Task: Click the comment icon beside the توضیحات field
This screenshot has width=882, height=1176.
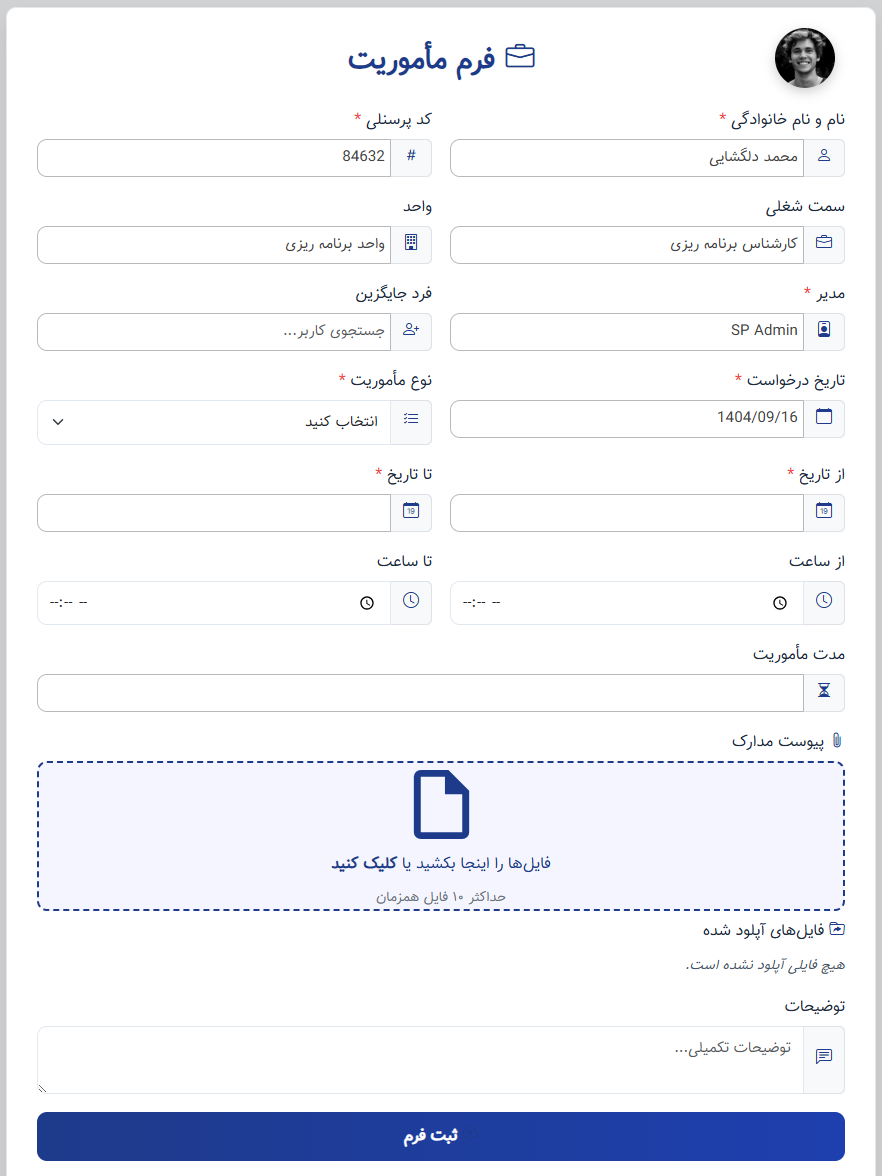Action: (x=825, y=1056)
